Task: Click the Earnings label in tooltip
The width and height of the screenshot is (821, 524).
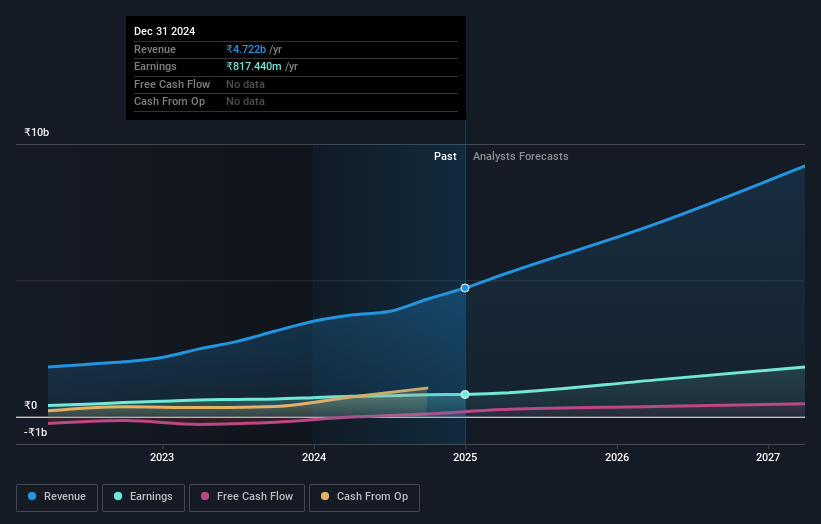Action: (155, 66)
